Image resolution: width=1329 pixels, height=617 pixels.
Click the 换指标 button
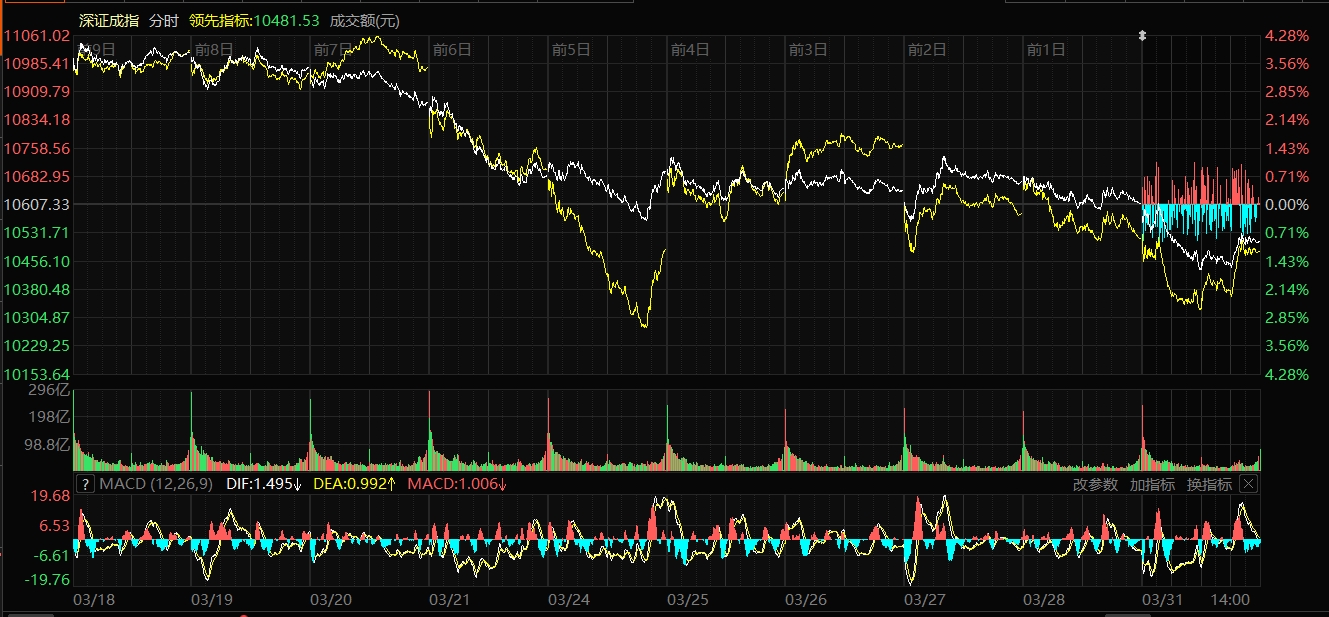[x=1209, y=485]
